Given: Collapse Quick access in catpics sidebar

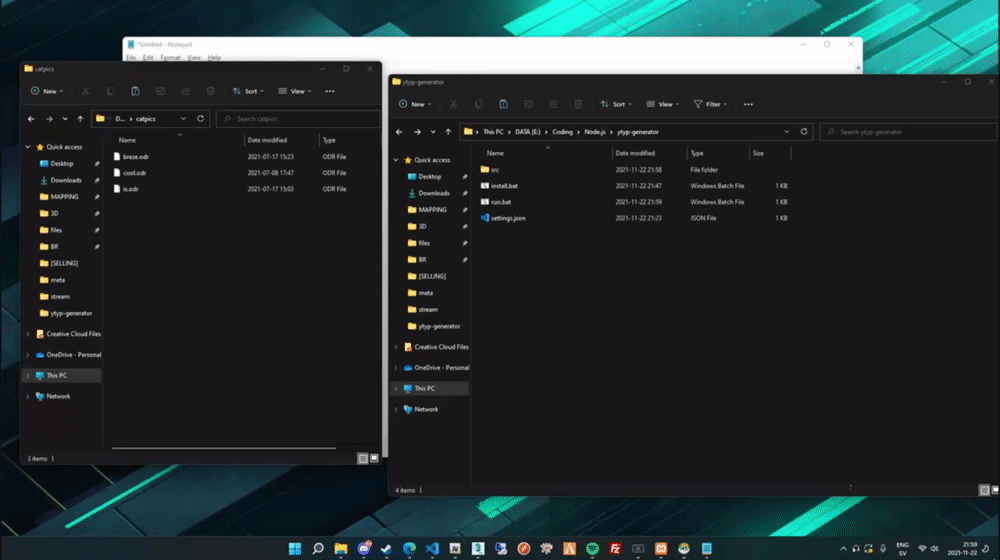Looking at the screenshot, I should pyautogui.click(x=28, y=147).
